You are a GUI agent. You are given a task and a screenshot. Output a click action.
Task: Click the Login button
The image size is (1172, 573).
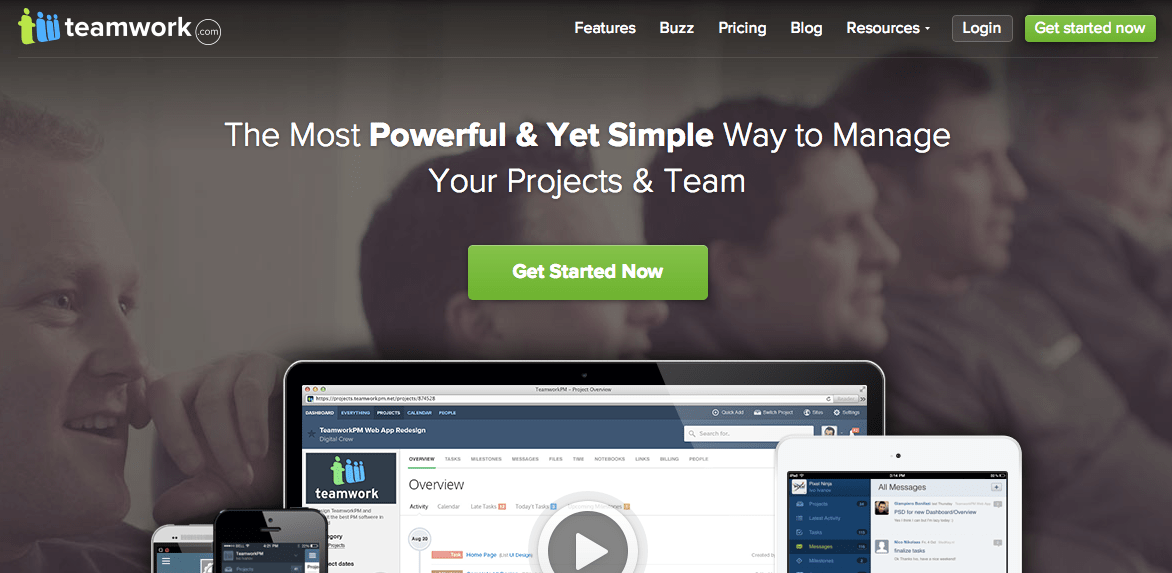point(982,28)
